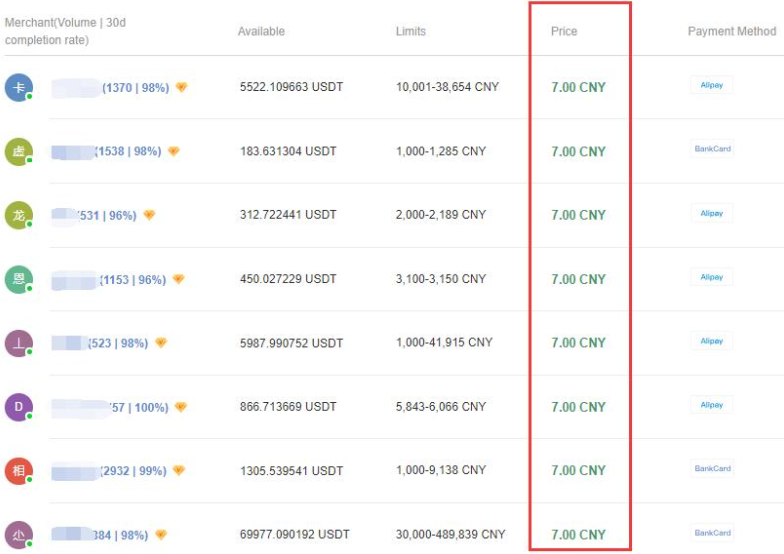
Task: Click the 龙 merchant avatar icon
Action: [x=18, y=215]
